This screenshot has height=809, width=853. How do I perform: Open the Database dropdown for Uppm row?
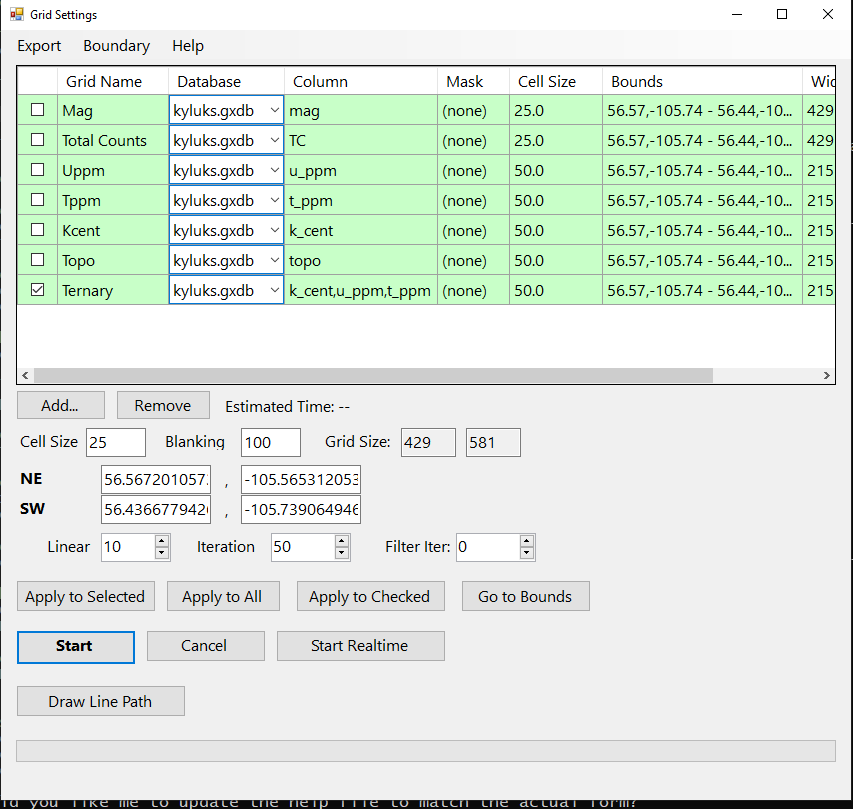coord(275,170)
